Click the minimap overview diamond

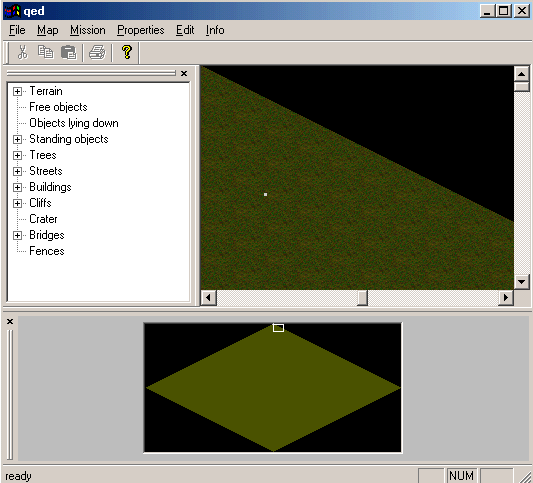273,388
